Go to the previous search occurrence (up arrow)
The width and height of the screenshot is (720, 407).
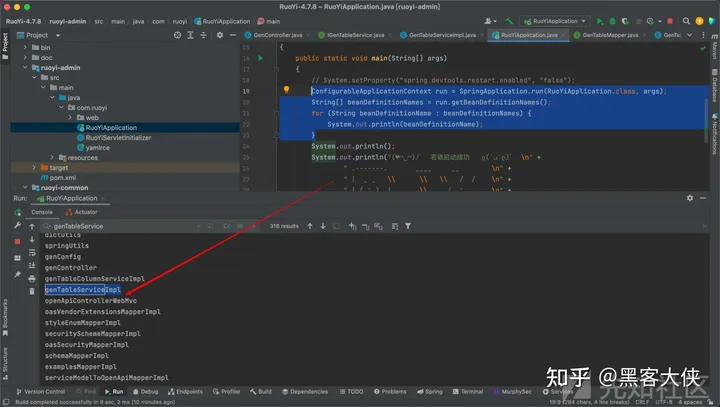pos(310,226)
